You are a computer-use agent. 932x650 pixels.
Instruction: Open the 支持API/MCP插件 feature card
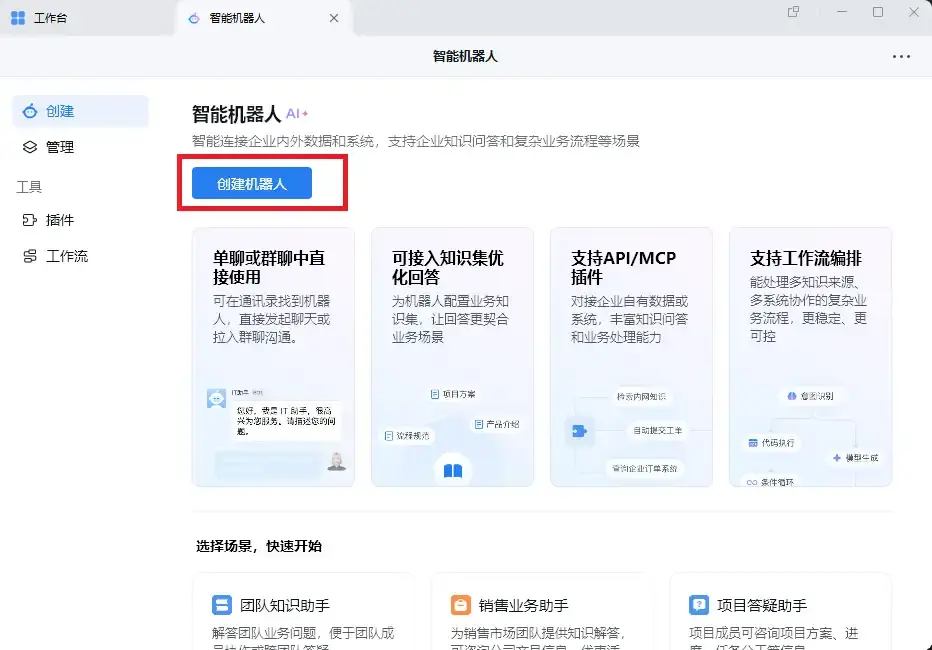point(631,357)
